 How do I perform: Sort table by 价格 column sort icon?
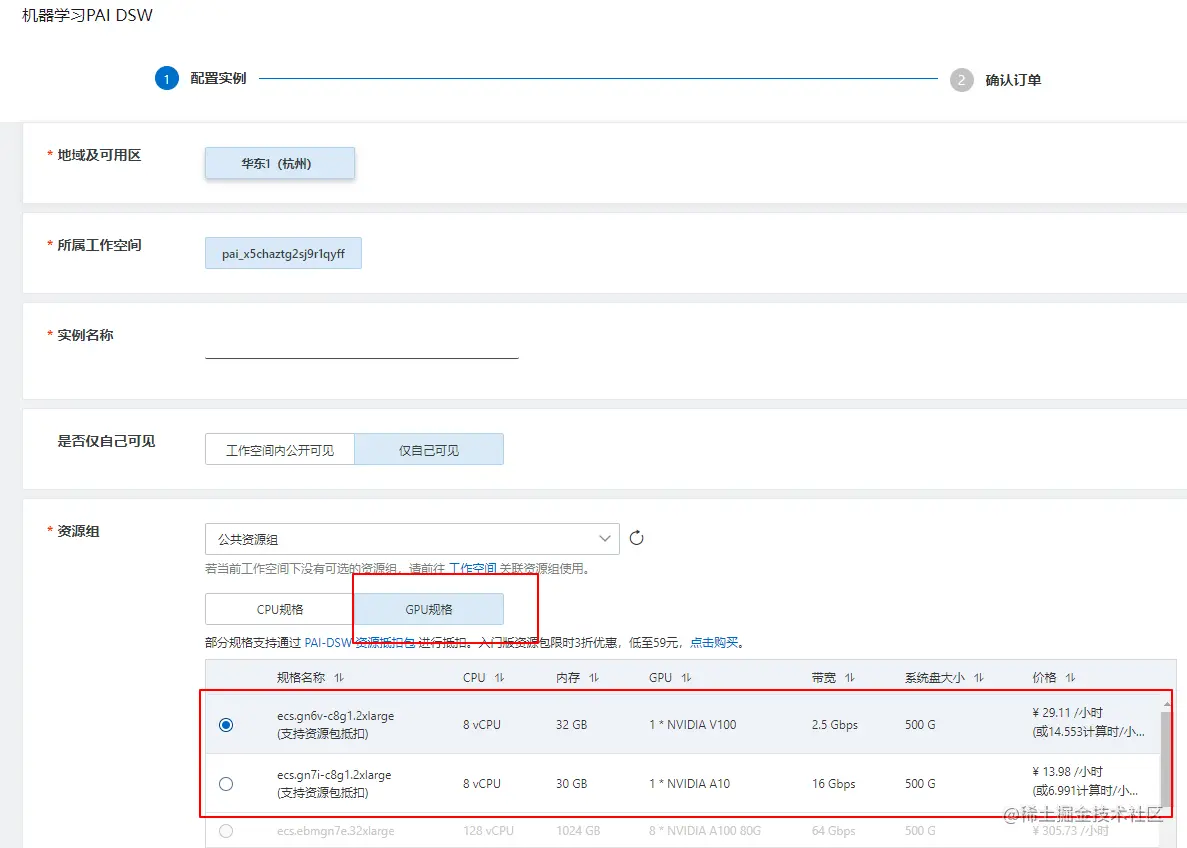(1070, 678)
